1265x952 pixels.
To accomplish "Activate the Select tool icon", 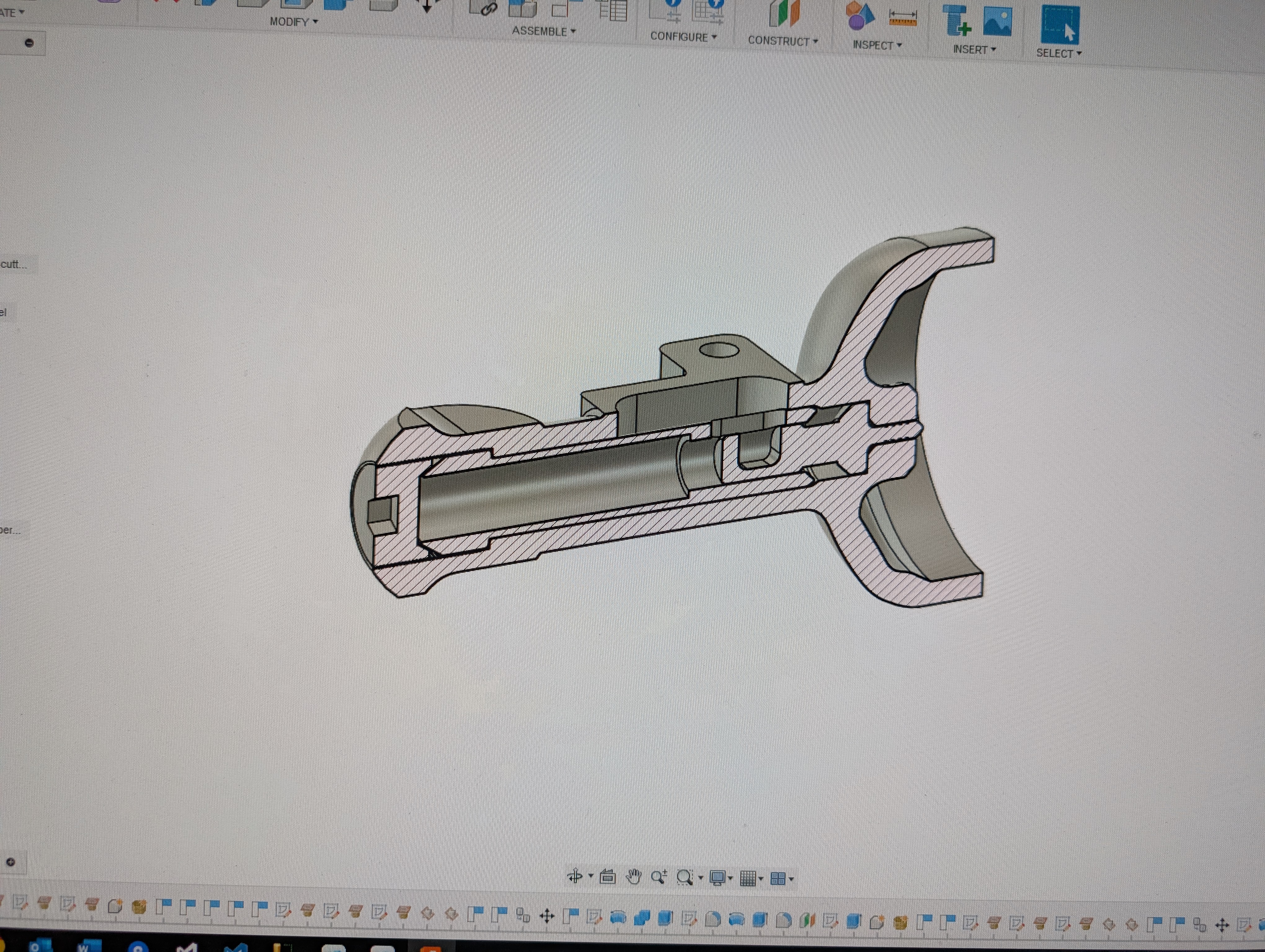I will pos(1060,24).
